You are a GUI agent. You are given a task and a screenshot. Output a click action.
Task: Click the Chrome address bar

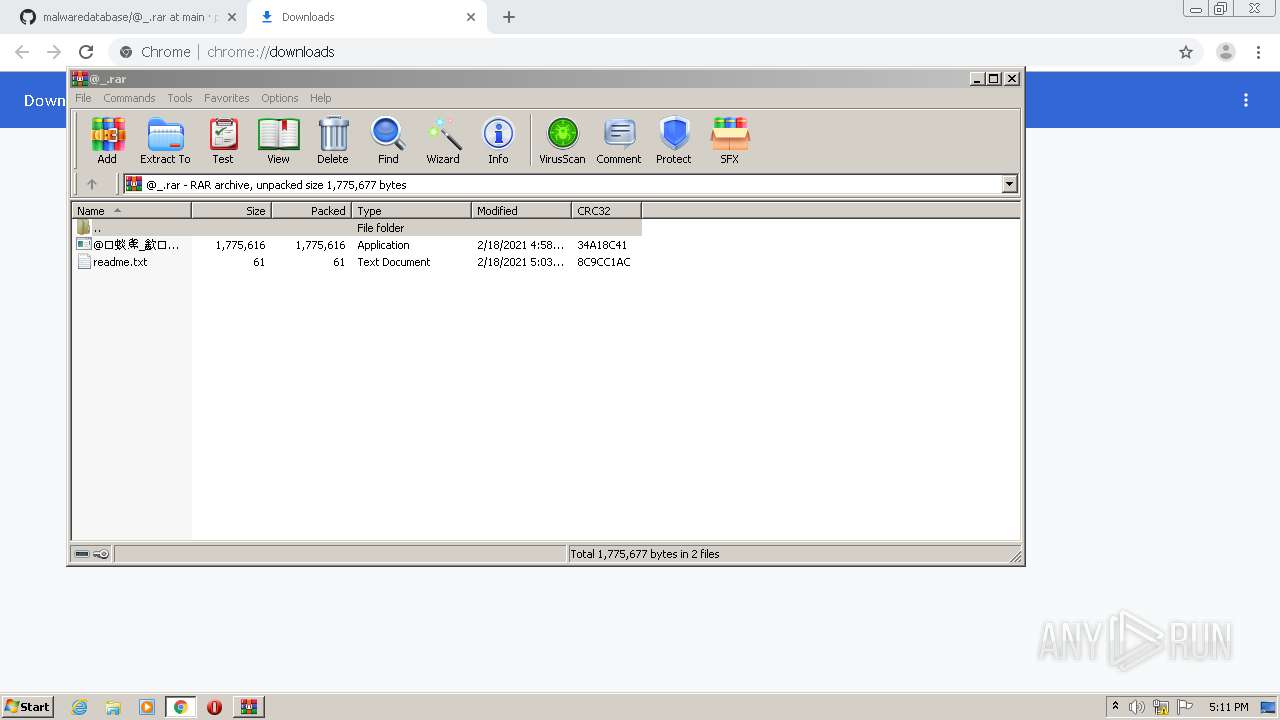click(640, 52)
